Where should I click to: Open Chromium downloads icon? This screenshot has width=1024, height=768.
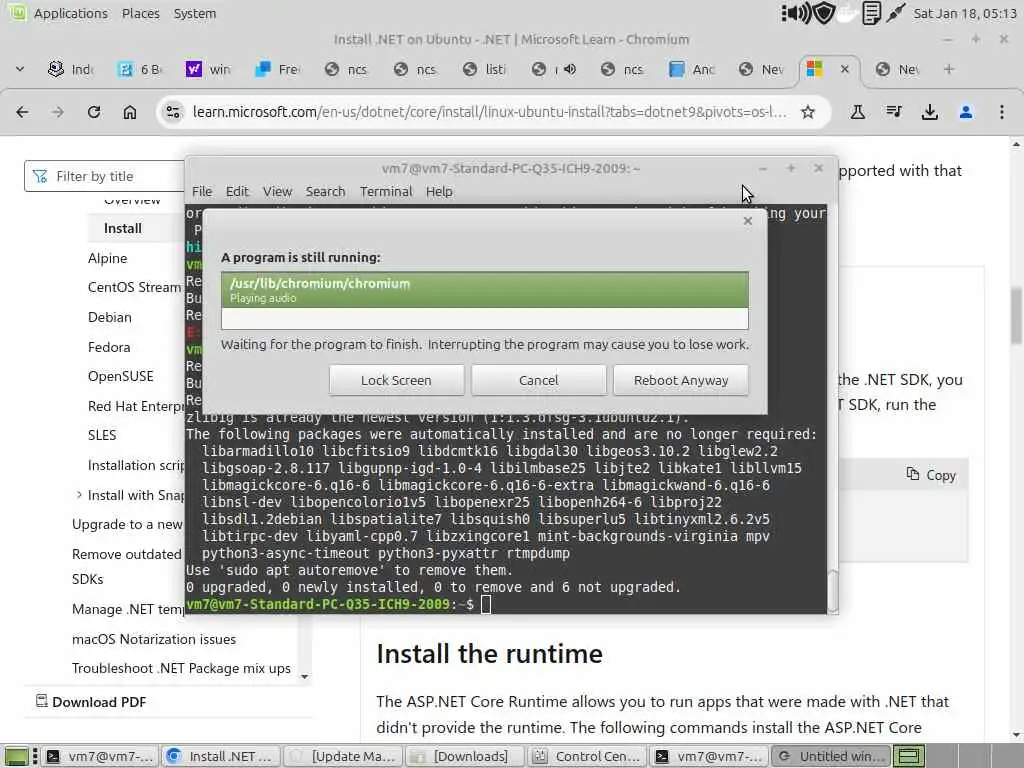click(x=929, y=112)
